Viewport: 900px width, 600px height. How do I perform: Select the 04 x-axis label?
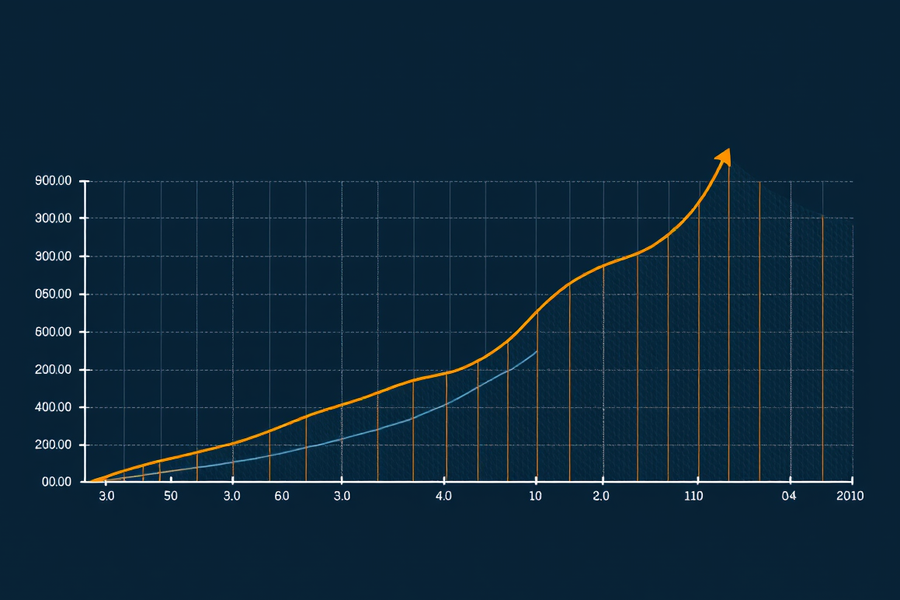pos(789,496)
